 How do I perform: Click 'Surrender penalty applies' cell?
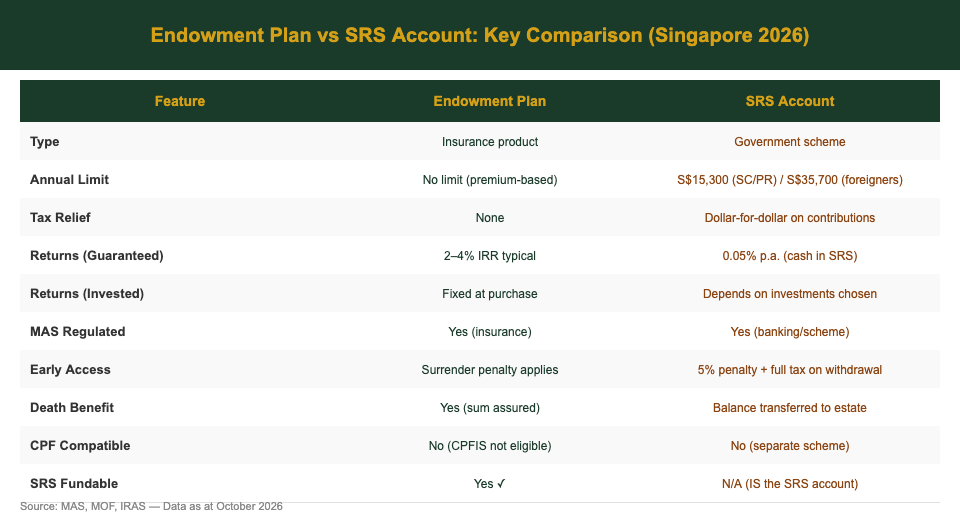[x=490, y=369]
